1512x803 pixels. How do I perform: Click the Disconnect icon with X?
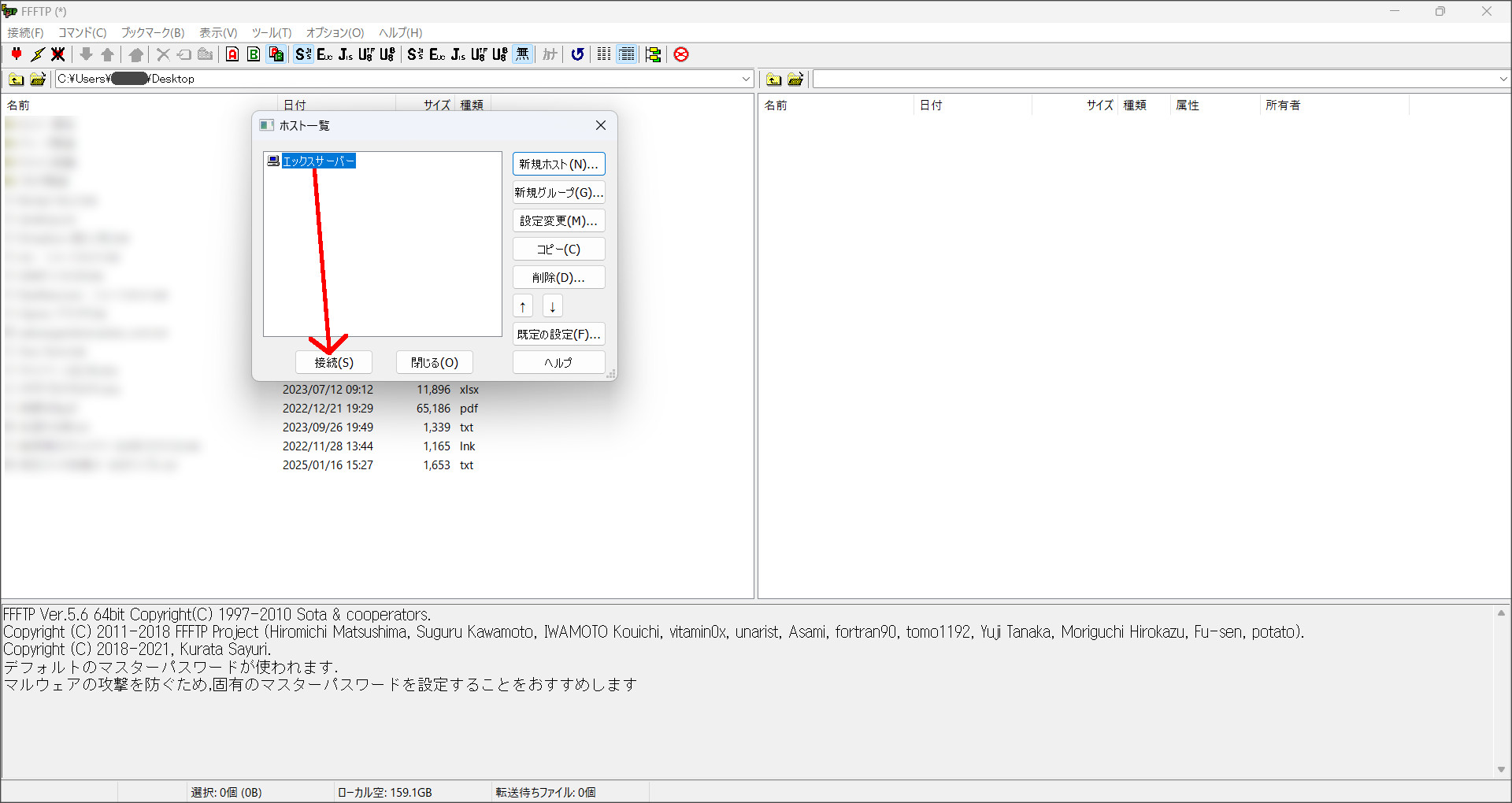58,54
